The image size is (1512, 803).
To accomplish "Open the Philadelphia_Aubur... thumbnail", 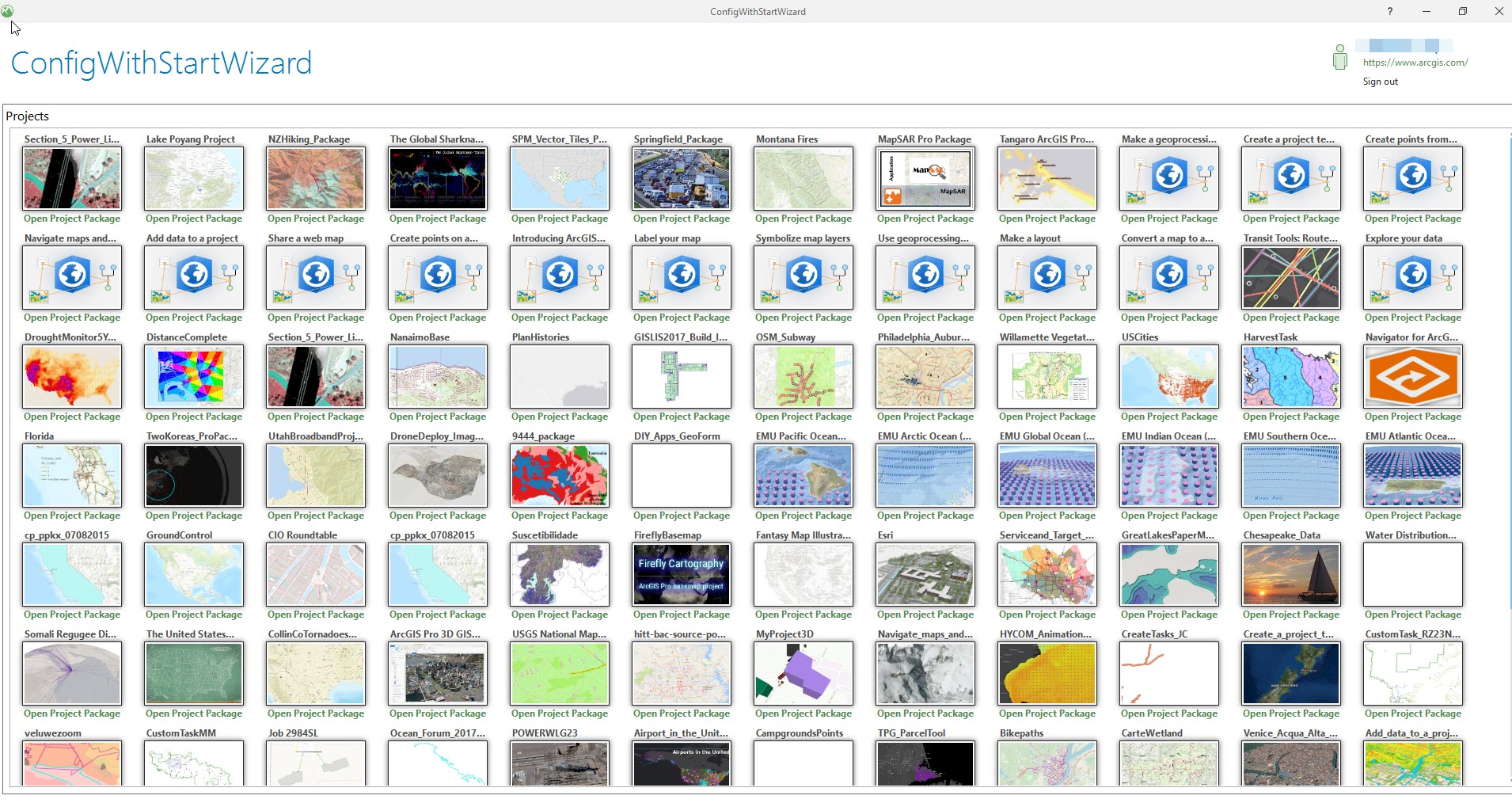I will [x=925, y=376].
